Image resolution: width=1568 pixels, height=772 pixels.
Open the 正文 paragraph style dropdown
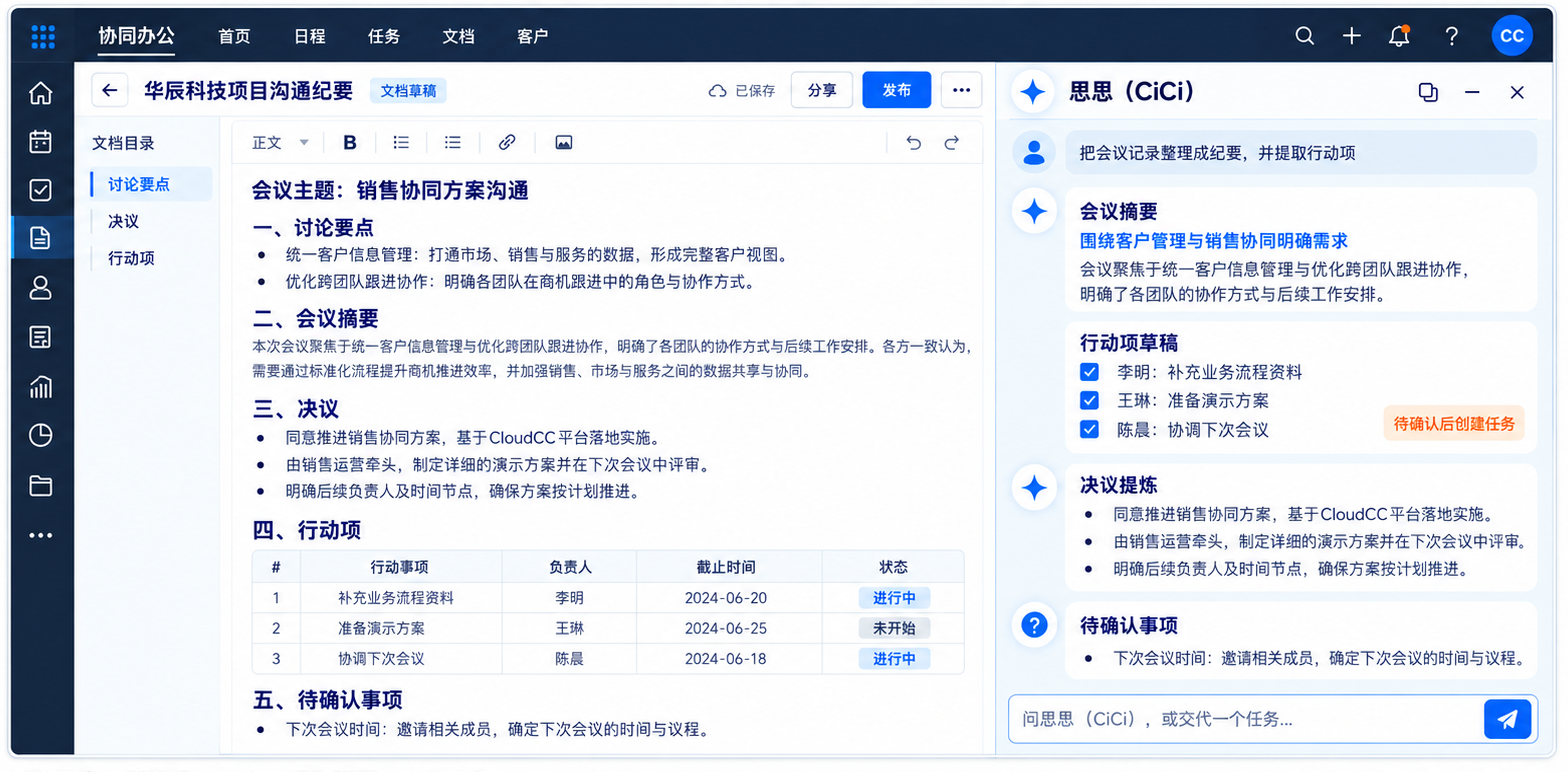click(281, 142)
